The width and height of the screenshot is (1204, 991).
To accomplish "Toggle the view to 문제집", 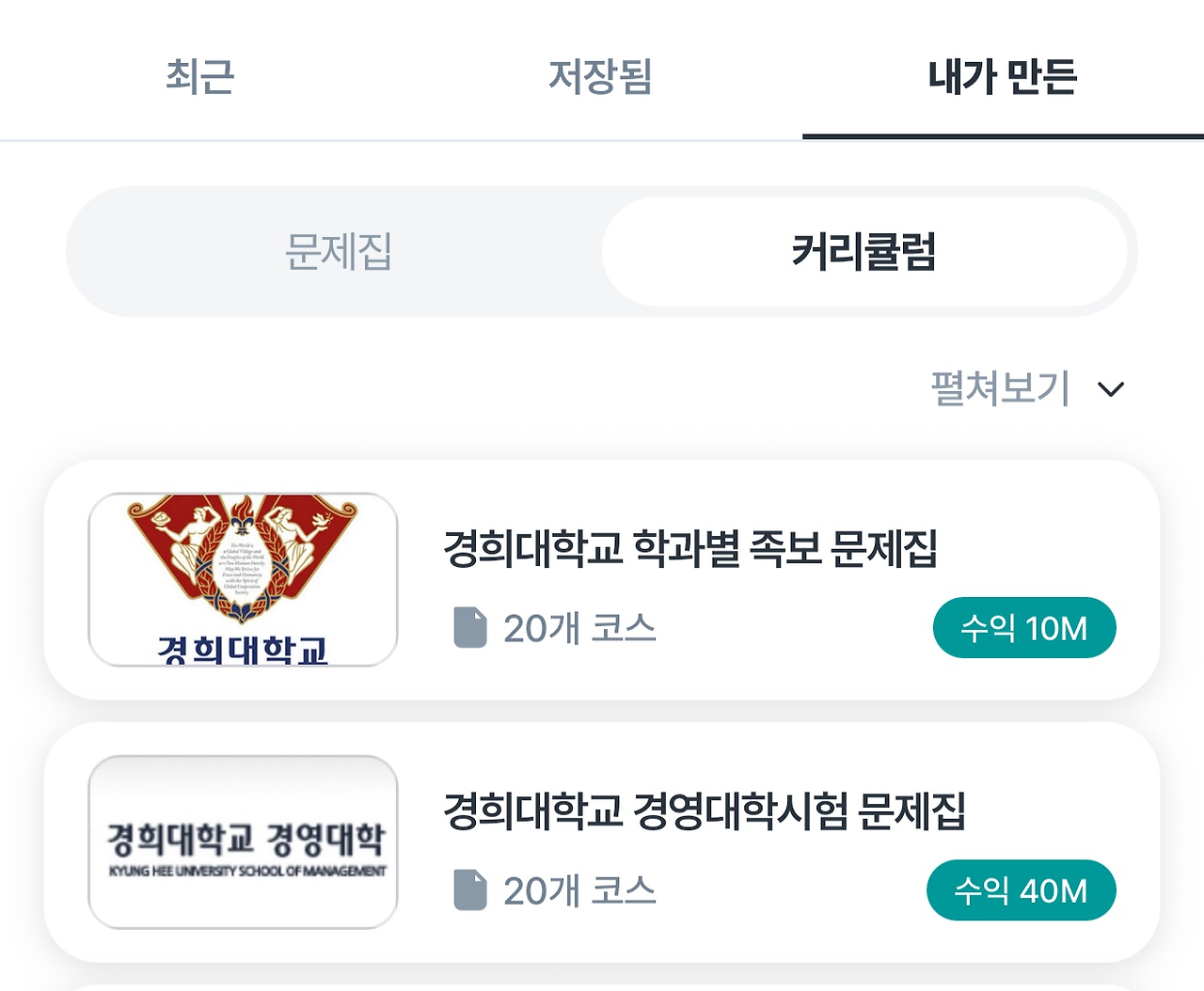I will [339, 252].
